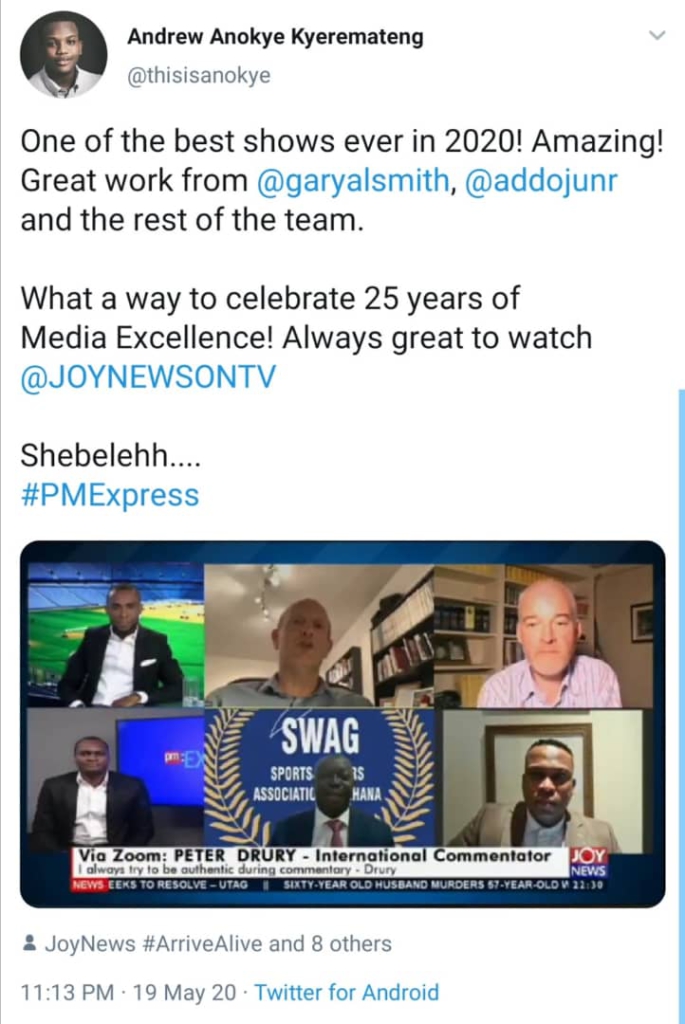Open the attached TV screenshot image

pyautogui.click(x=343, y=724)
